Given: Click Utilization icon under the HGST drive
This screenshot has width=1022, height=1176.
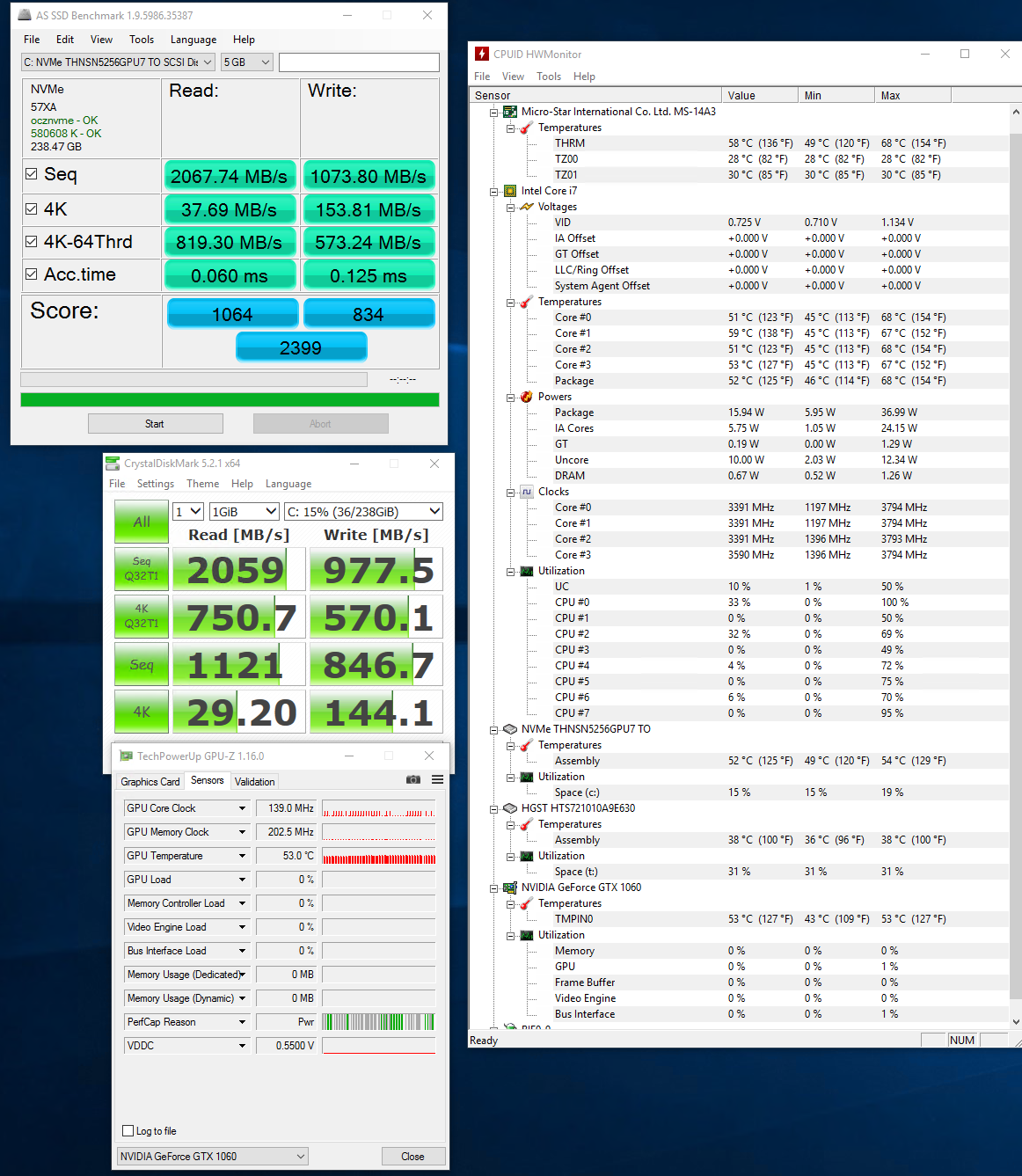Looking at the screenshot, I should coord(526,856).
